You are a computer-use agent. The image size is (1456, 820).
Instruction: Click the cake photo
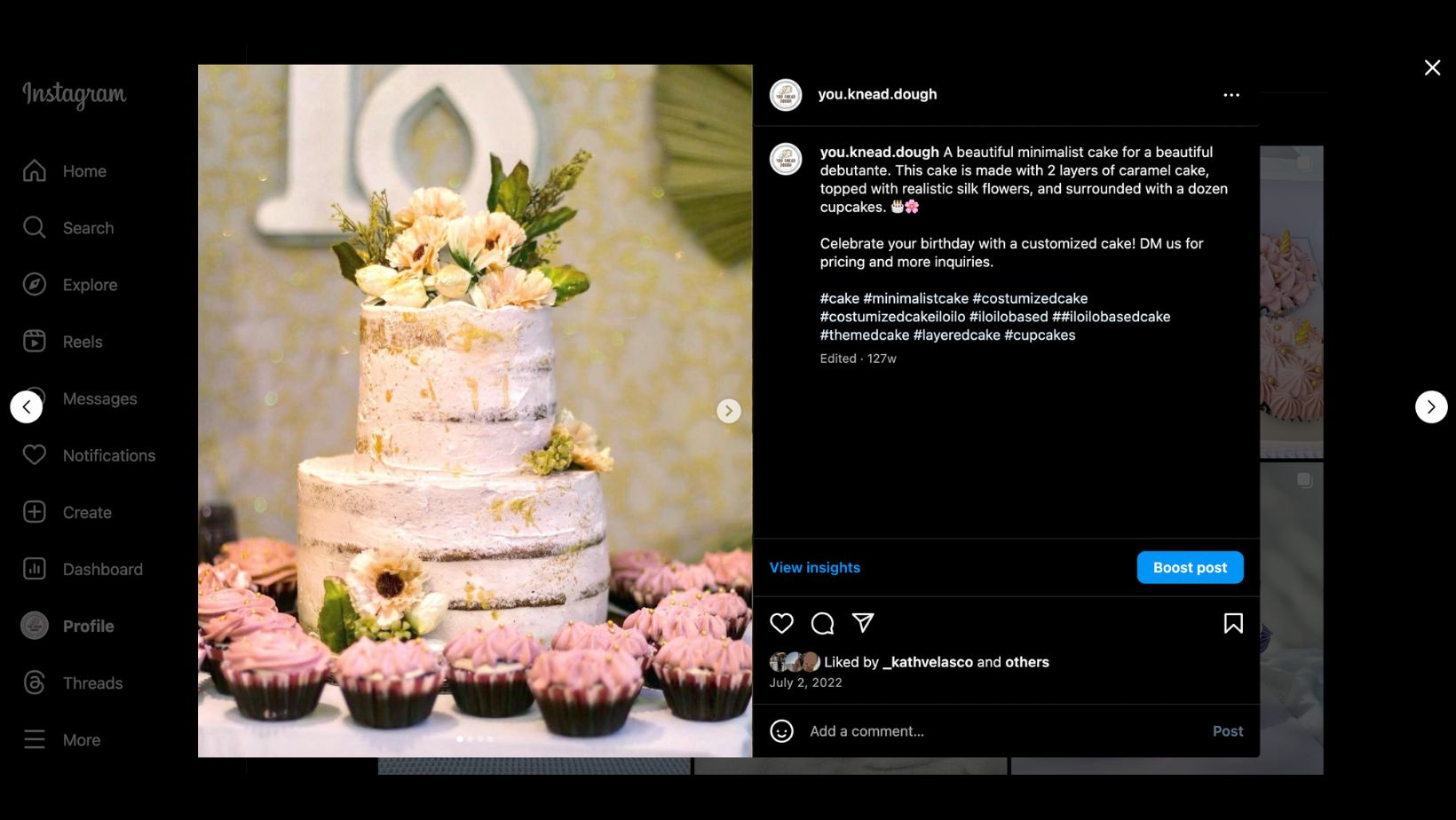coord(475,410)
